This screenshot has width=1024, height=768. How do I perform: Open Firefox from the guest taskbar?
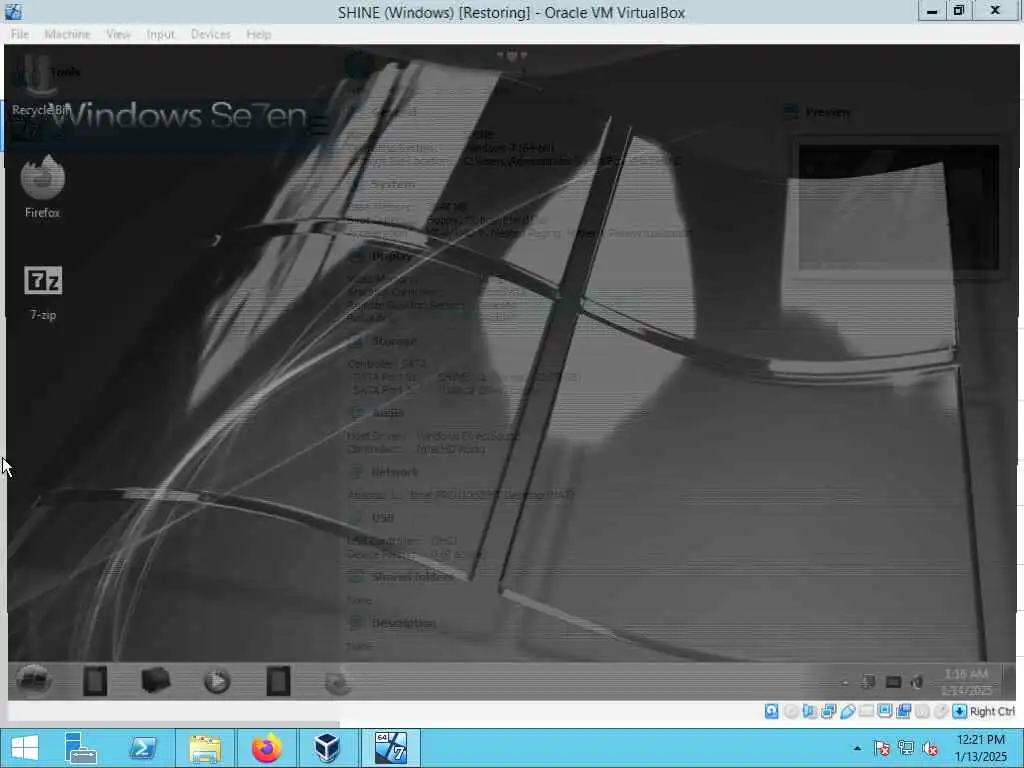pyautogui.click(x=338, y=682)
